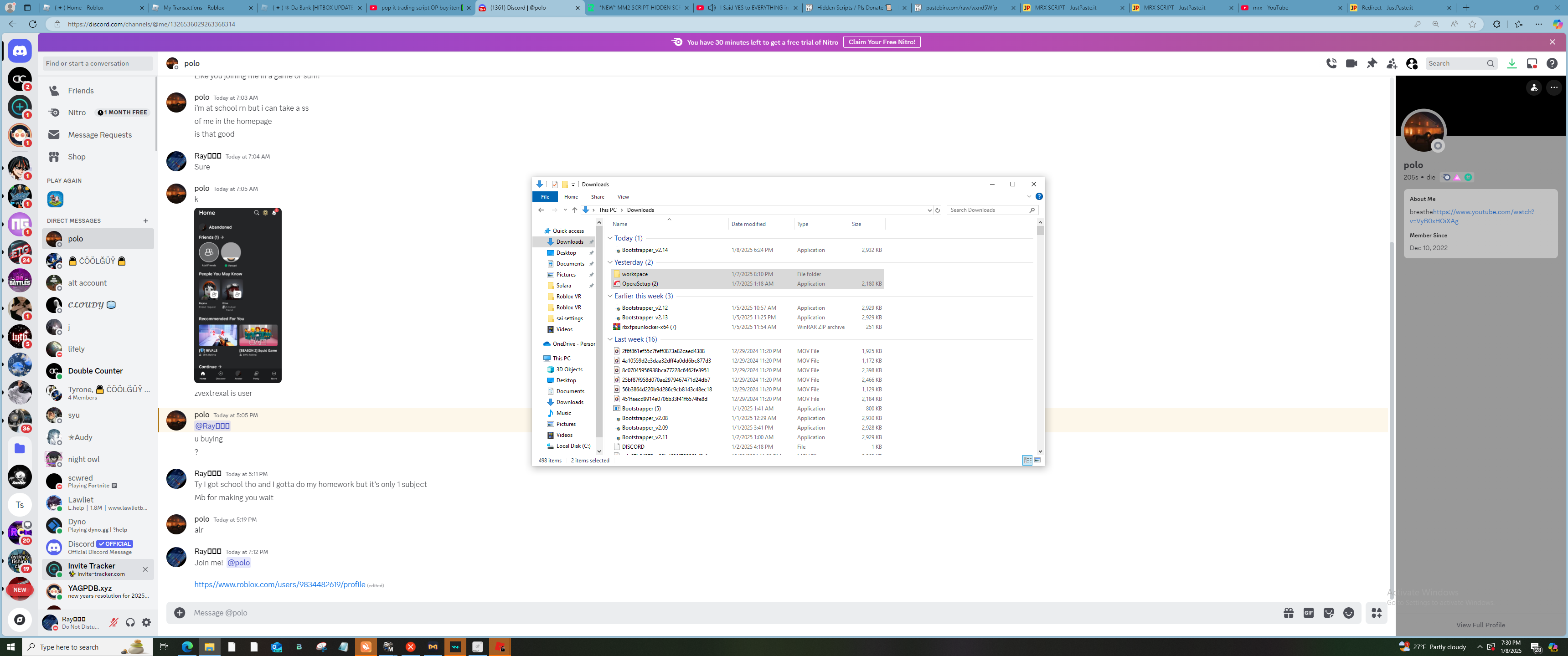Open File Explorer address bar dropdown
Image resolution: width=1568 pixels, height=656 pixels.
[x=929, y=210]
